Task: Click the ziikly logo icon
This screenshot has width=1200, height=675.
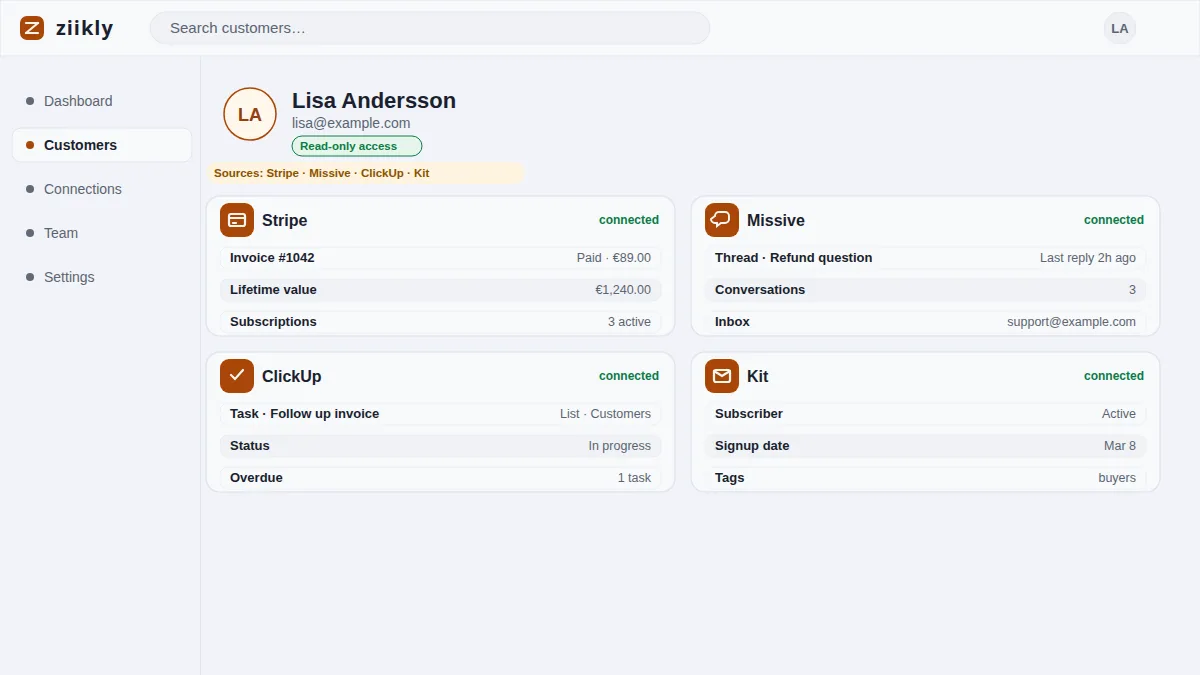Action: tap(32, 28)
